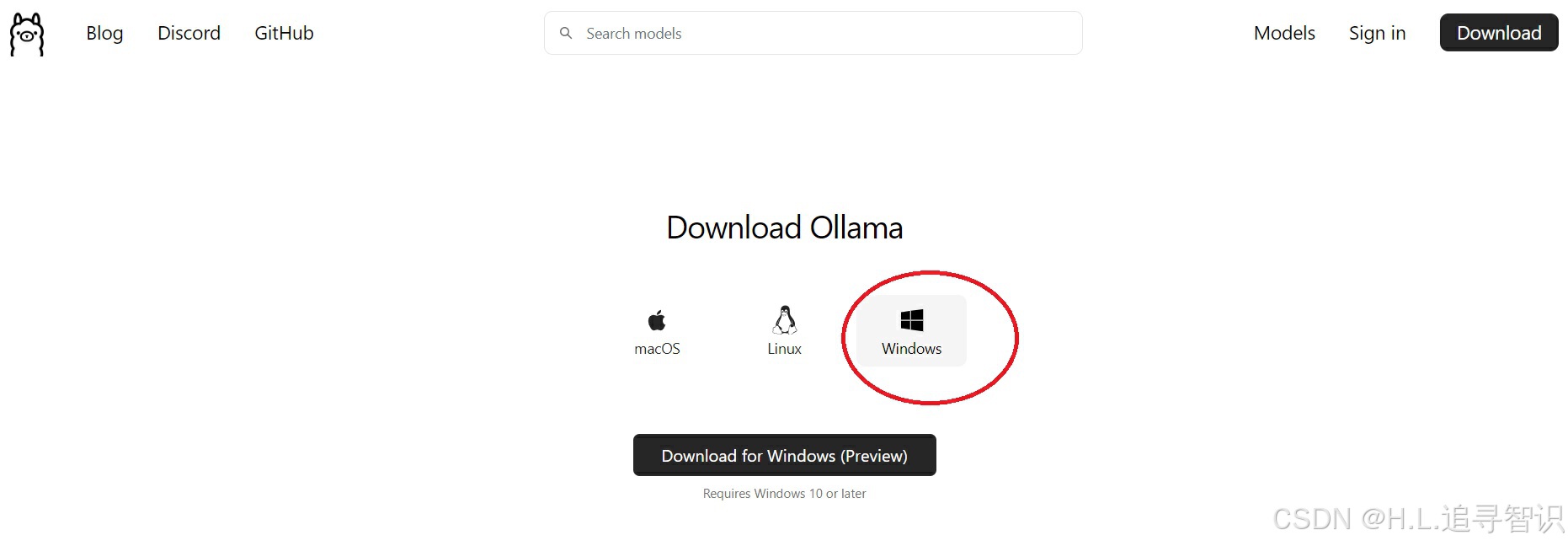Image resolution: width=1568 pixels, height=546 pixels.
Task: Choose the Linux text label
Action: [x=785, y=349]
